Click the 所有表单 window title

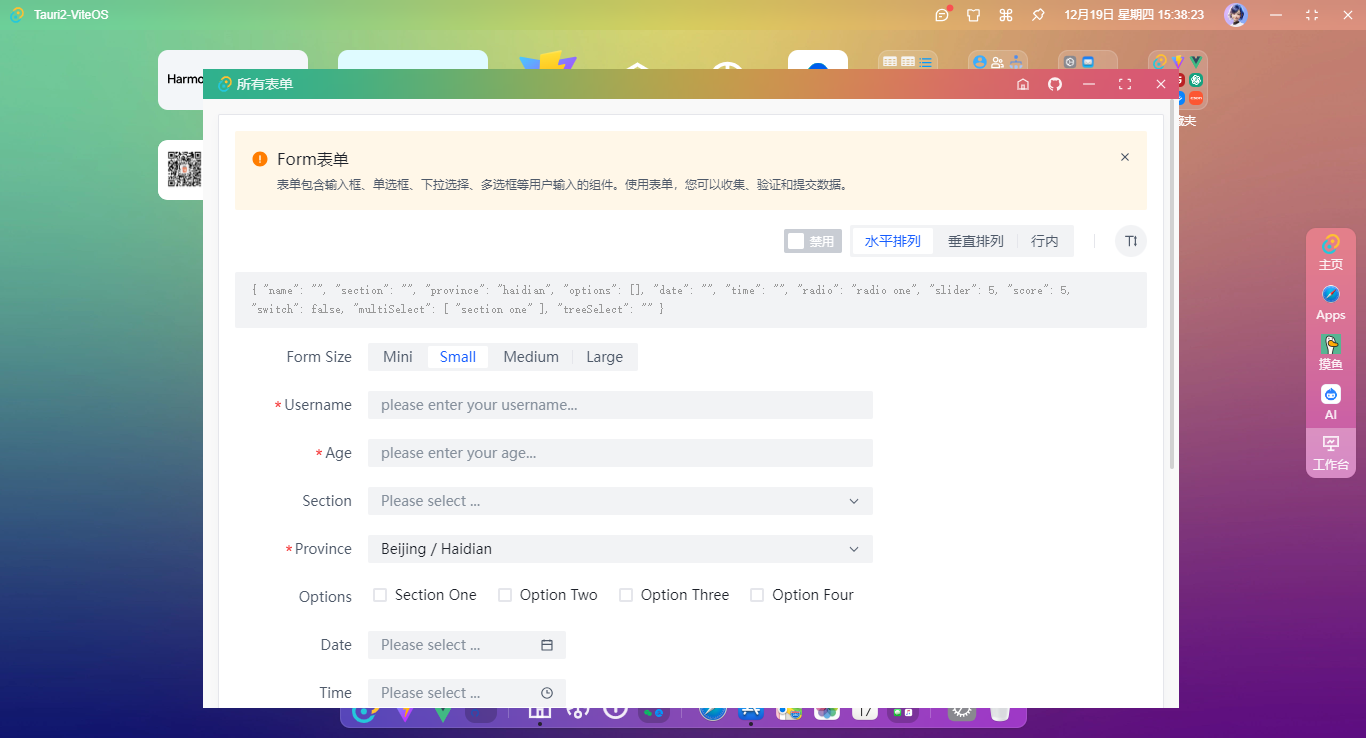coord(264,84)
